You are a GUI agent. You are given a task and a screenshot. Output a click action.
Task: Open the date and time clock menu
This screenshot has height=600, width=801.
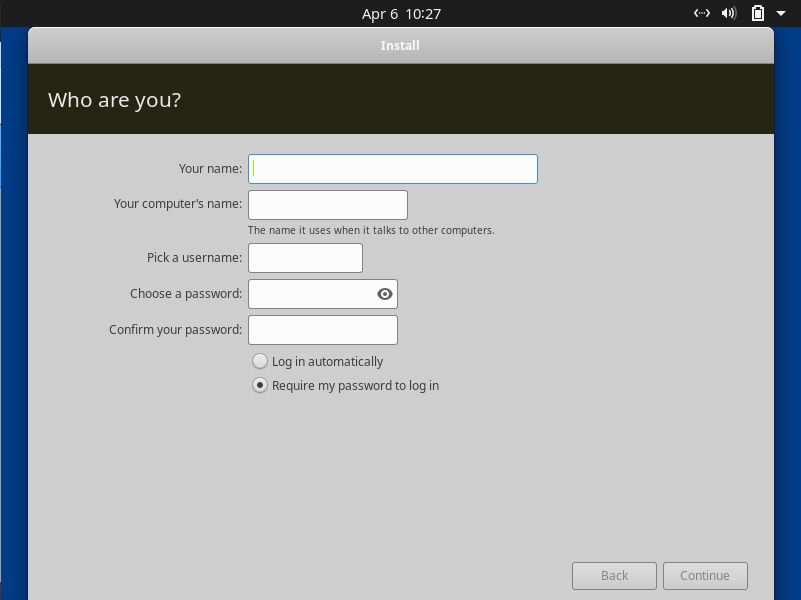(x=401, y=14)
